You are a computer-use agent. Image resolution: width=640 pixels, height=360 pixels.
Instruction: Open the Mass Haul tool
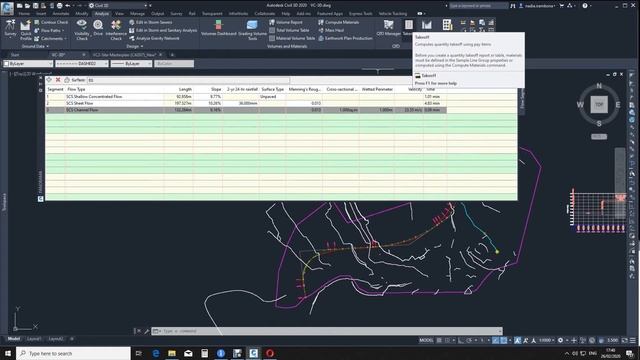click(331, 30)
